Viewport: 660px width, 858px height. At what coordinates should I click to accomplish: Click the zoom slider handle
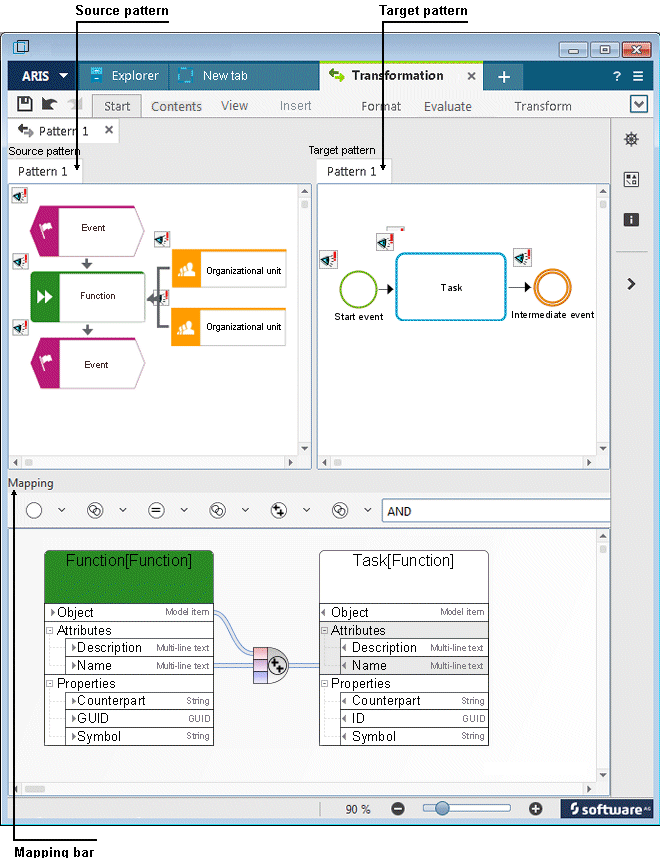pyautogui.click(x=442, y=808)
